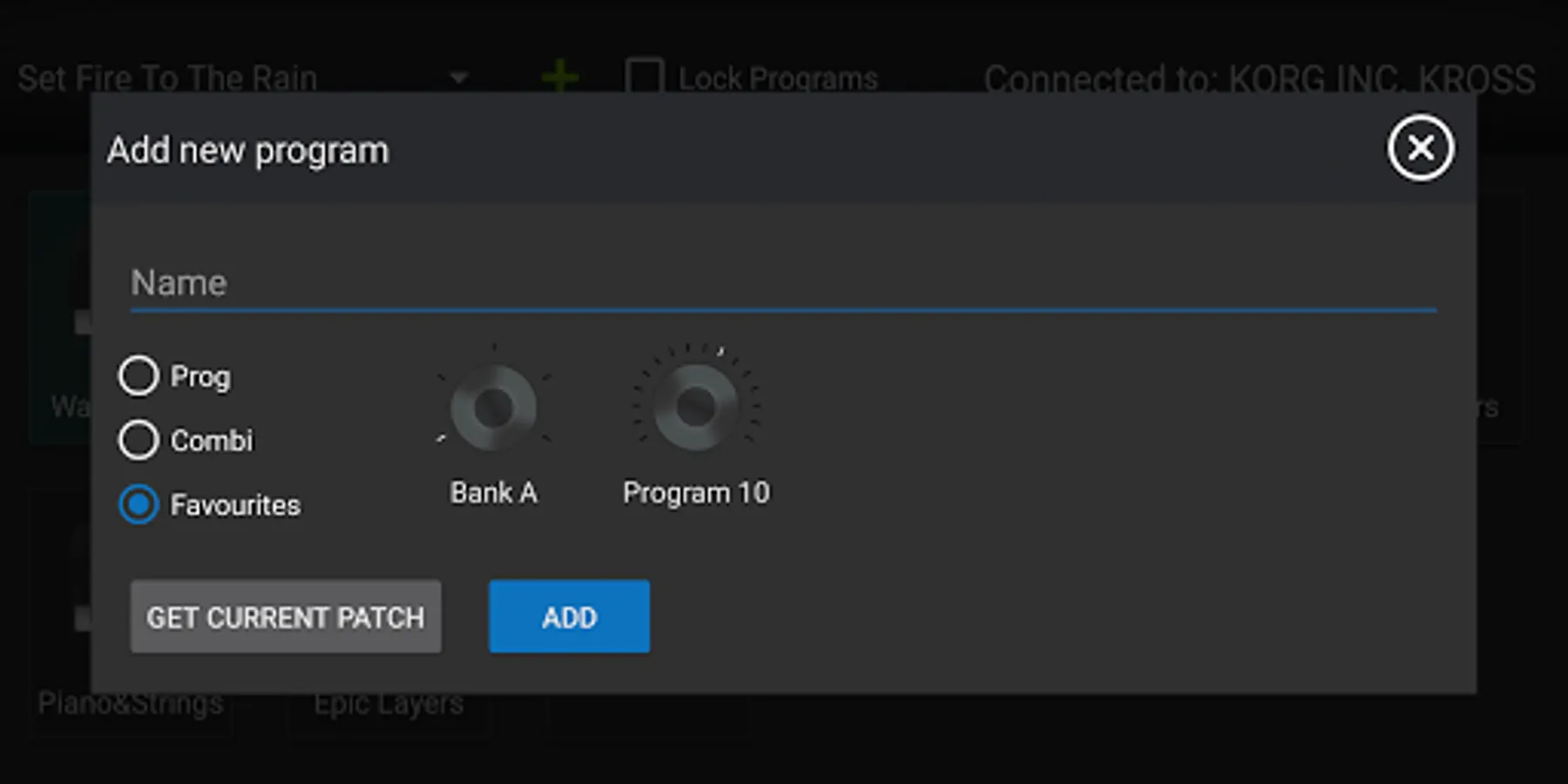The width and height of the screenshot is (1568, 784).
Task: Click the Bank A knob
Action: [493, 407]
